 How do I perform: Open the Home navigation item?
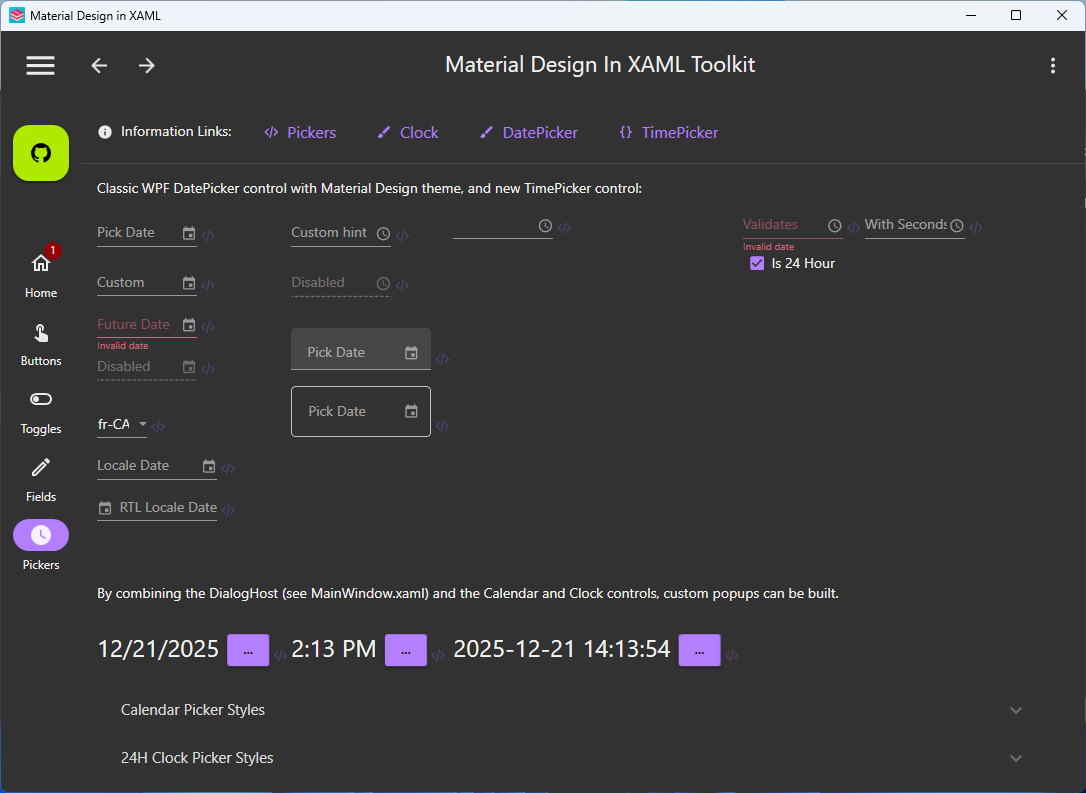point(41,274)
